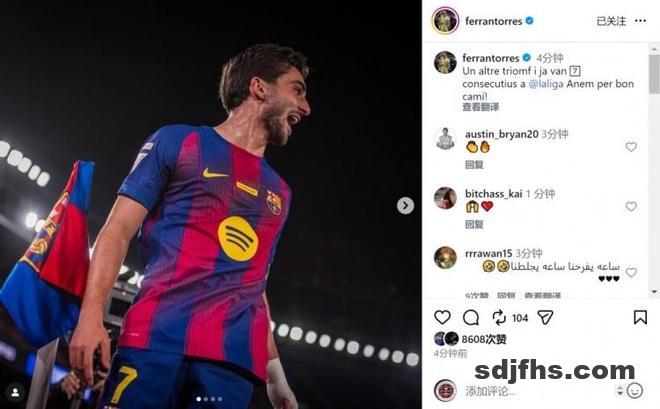Go to next photo arrow
This screenshot has width=660, height=409.
405,205
